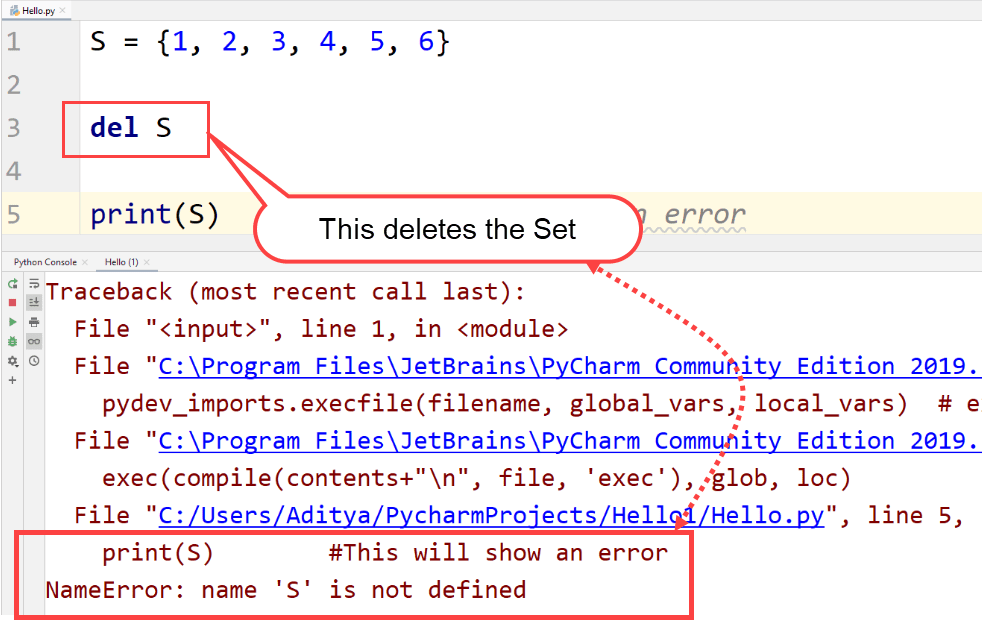Close the Hello (1) tab
Screen dimensions: 982x641
147,262
